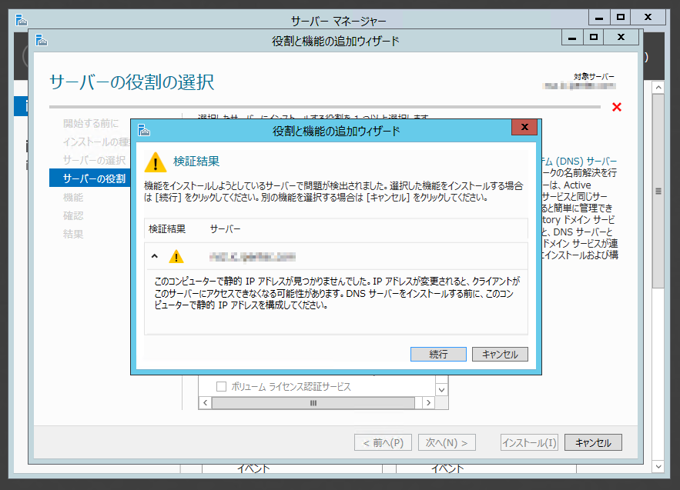Minimize the サーバー マネージャー window
This screenshot has width=680, height=490.
tap(599, 17)
